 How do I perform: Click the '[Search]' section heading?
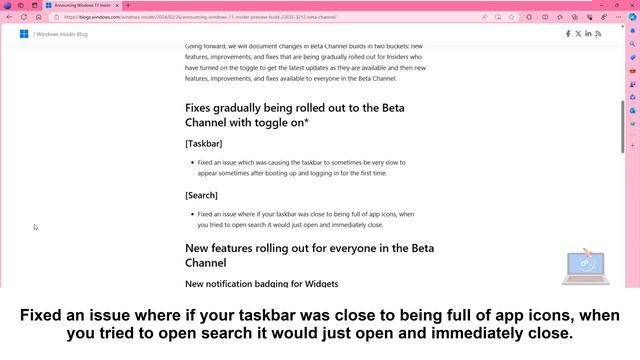tap(201, 195)
